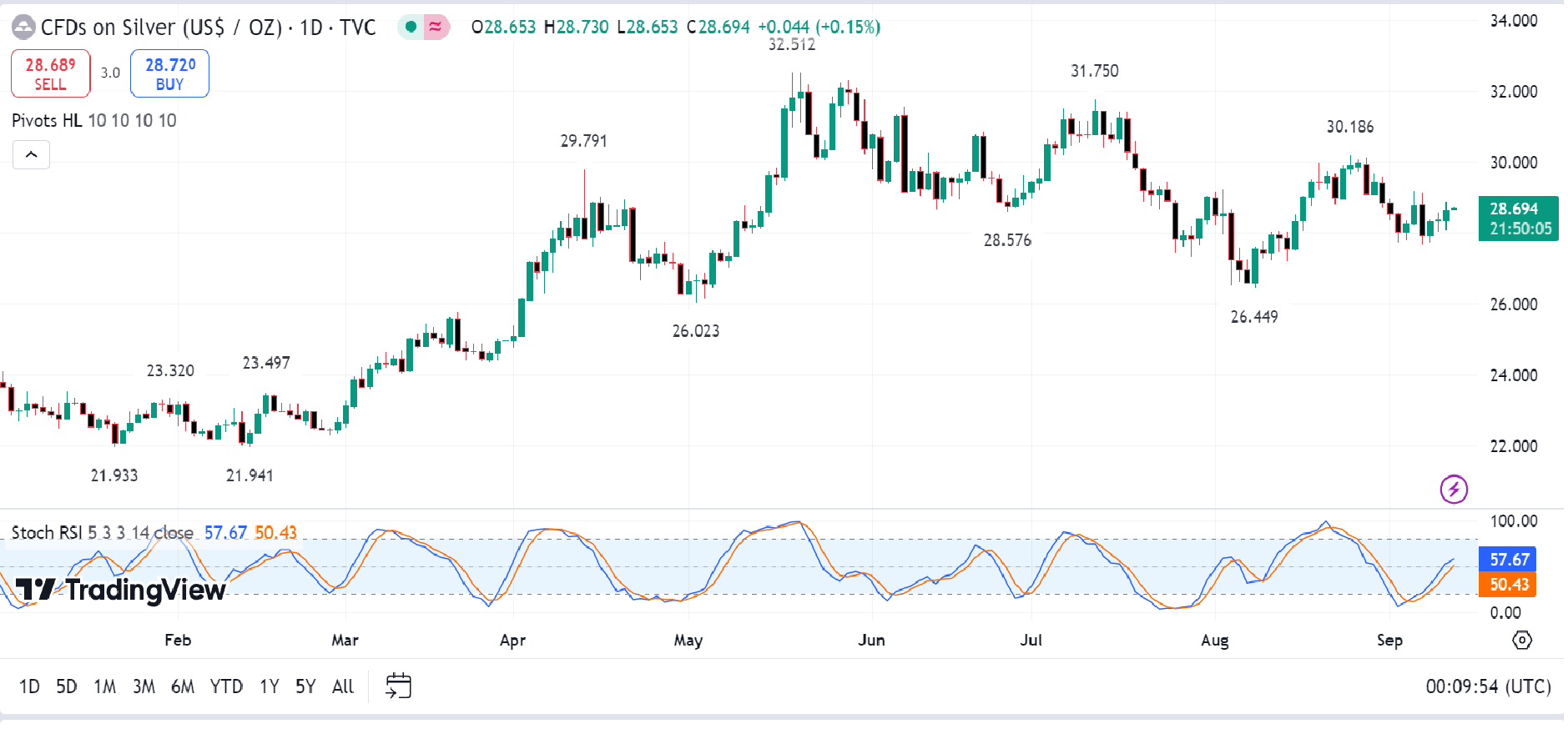Click the silver symbol logo icon
The image size is (1568, 734).
pos(23,28)
